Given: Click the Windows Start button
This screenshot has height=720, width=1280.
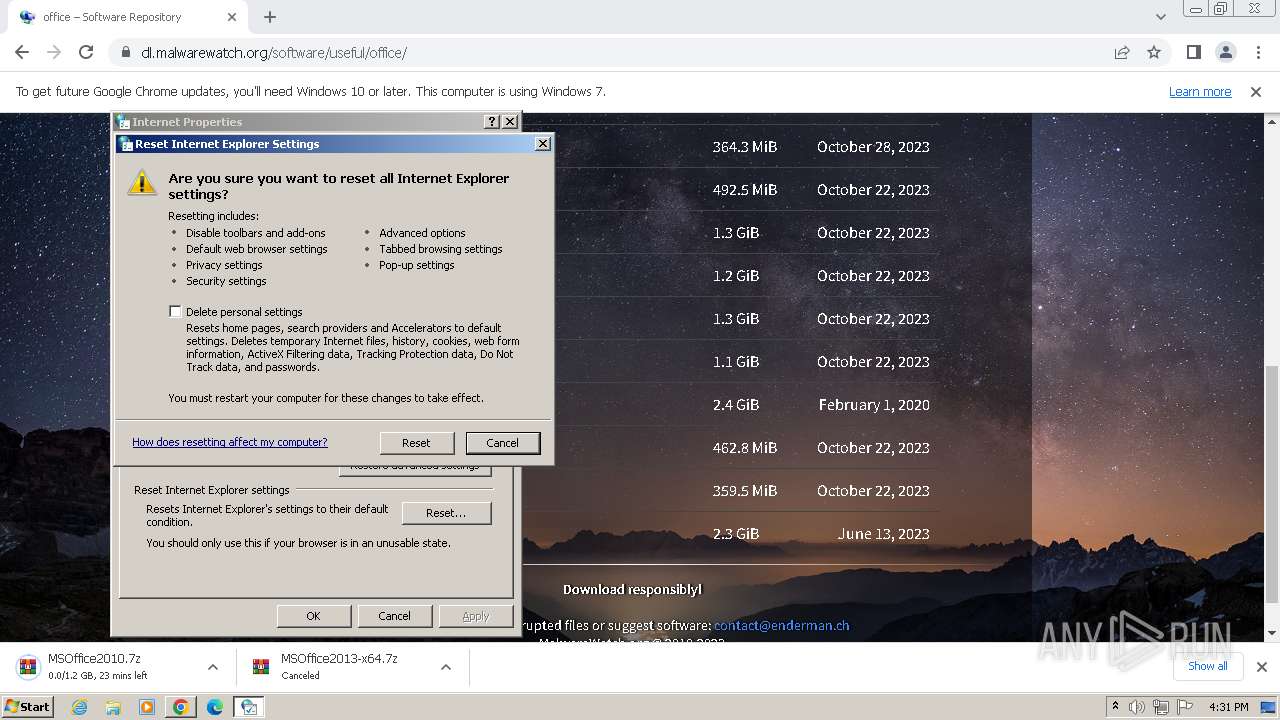Looking at the screenshot, I should pos(27,706).
